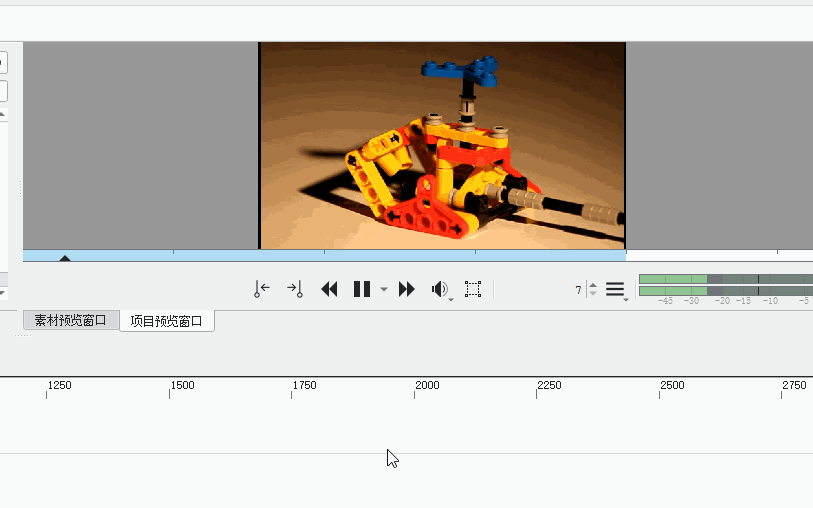Click the playhead triangle on monitor ruler
The width and height of the screenshot is (813, 508).
[64, 258]
